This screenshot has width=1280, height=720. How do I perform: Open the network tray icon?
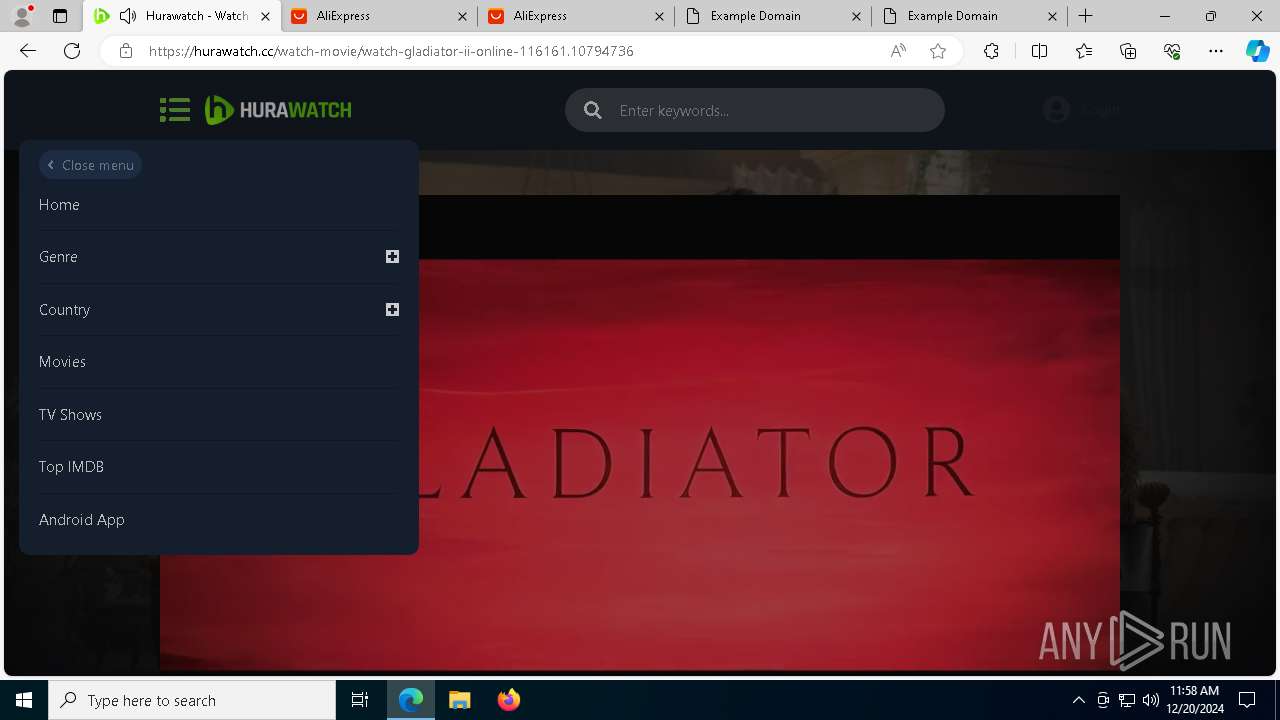1127,700
